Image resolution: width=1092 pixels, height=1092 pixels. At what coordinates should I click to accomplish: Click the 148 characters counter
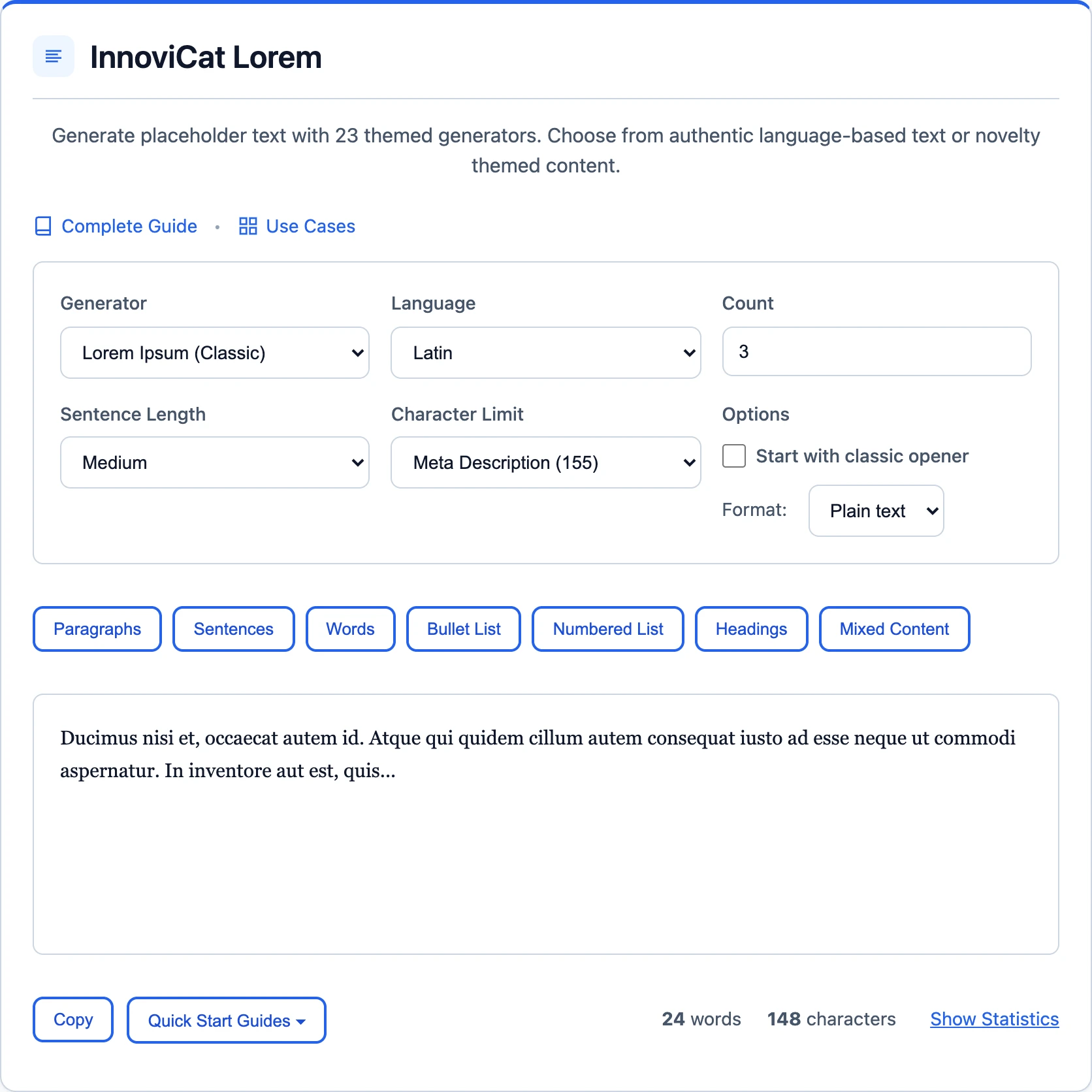coord(831,1019)
